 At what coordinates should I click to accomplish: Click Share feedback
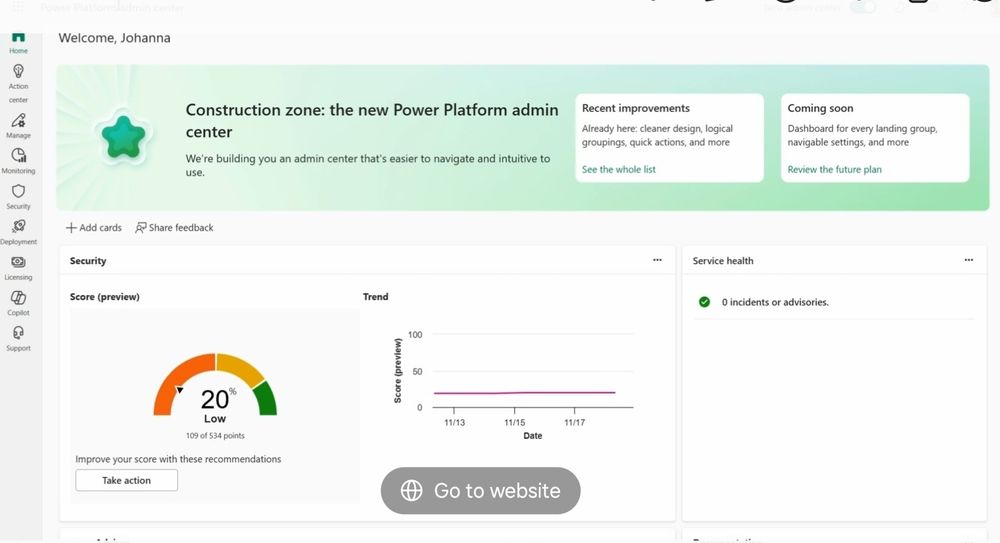coord(174,228)
